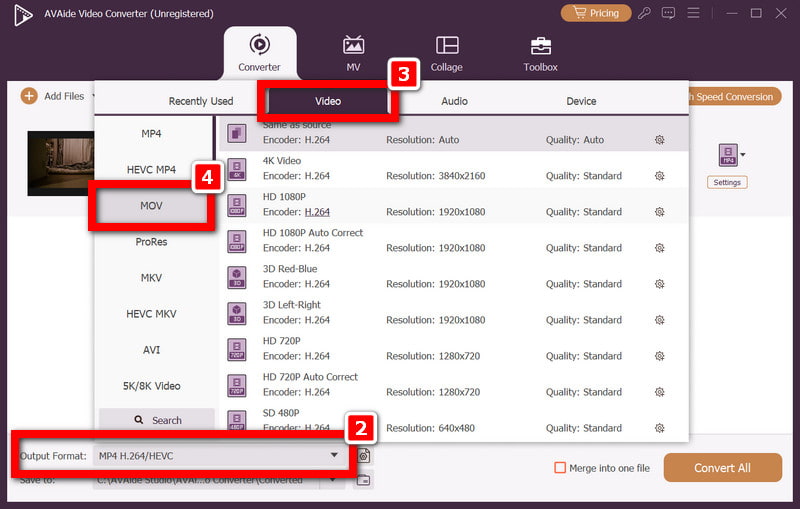Image resolution: width=800 pixels, height=509 pixels.
Task: Open the output folder icon
Action: 363,479
